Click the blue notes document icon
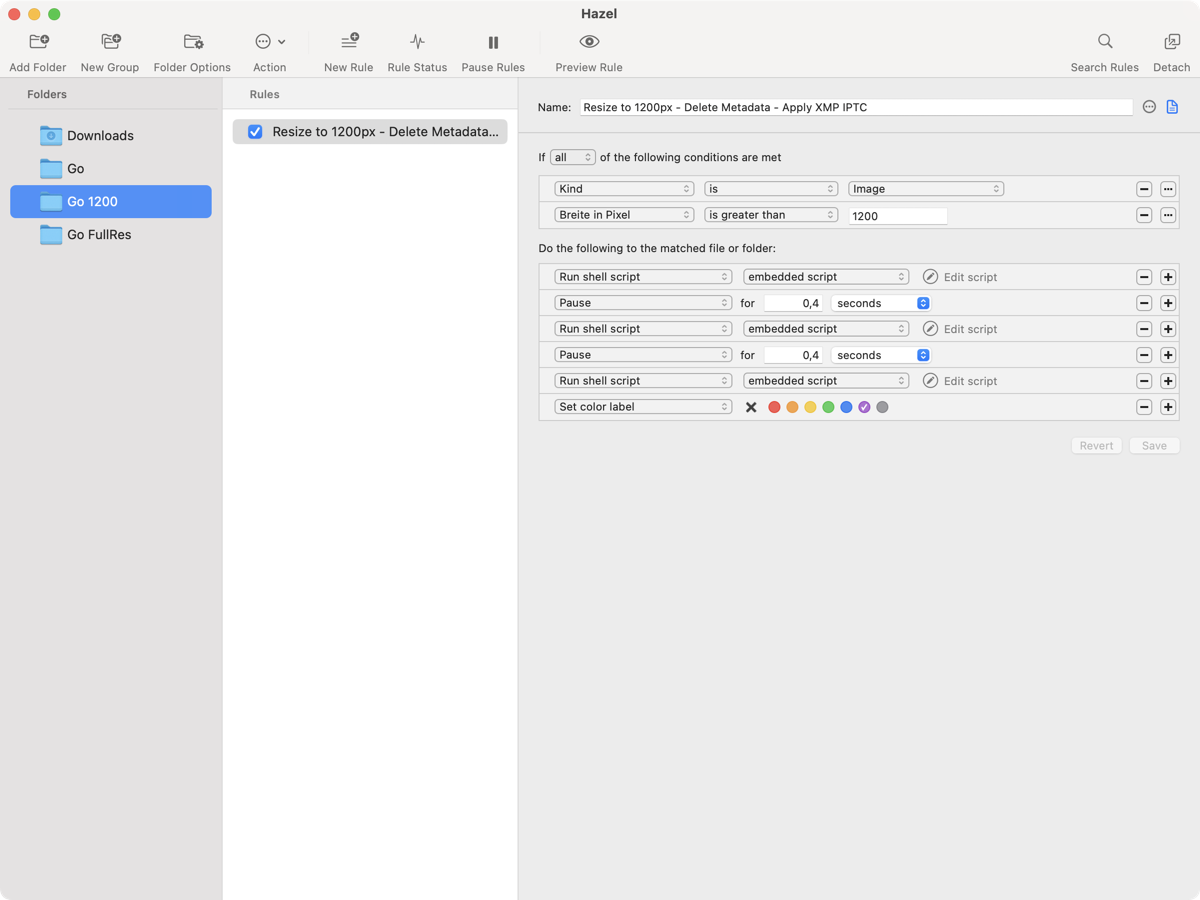 pyautogui.click(x=1172, y=107)
